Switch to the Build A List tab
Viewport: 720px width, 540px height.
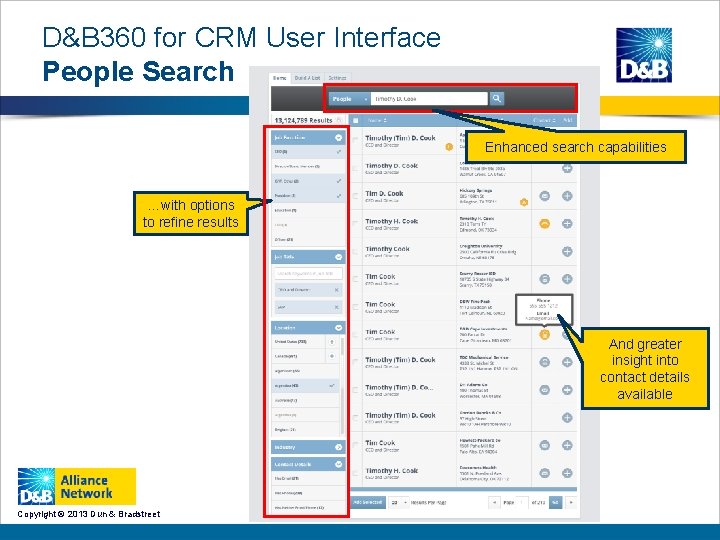[307, 78]
